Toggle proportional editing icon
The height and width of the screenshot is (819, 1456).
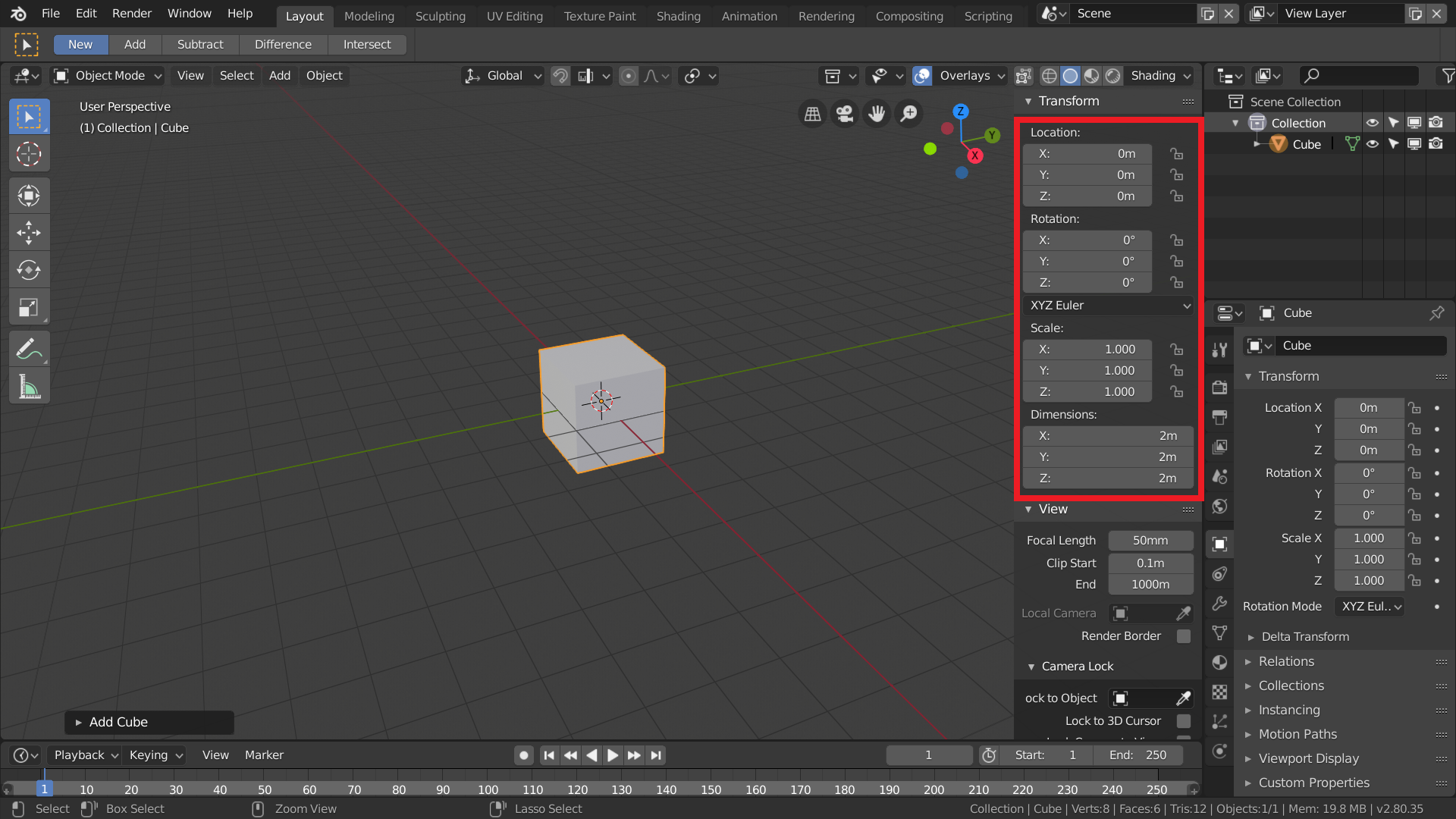pos(629,76)
